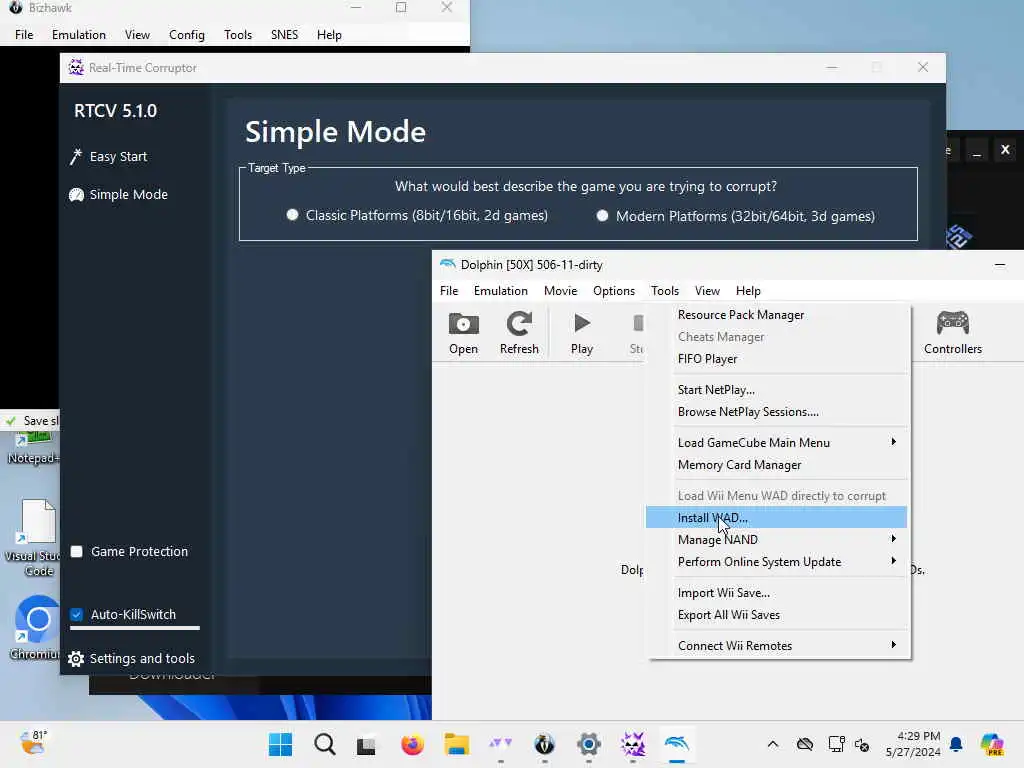Open taskbar Search magnifier
The width and height of the screenshot is (1024, 768).
325,744
